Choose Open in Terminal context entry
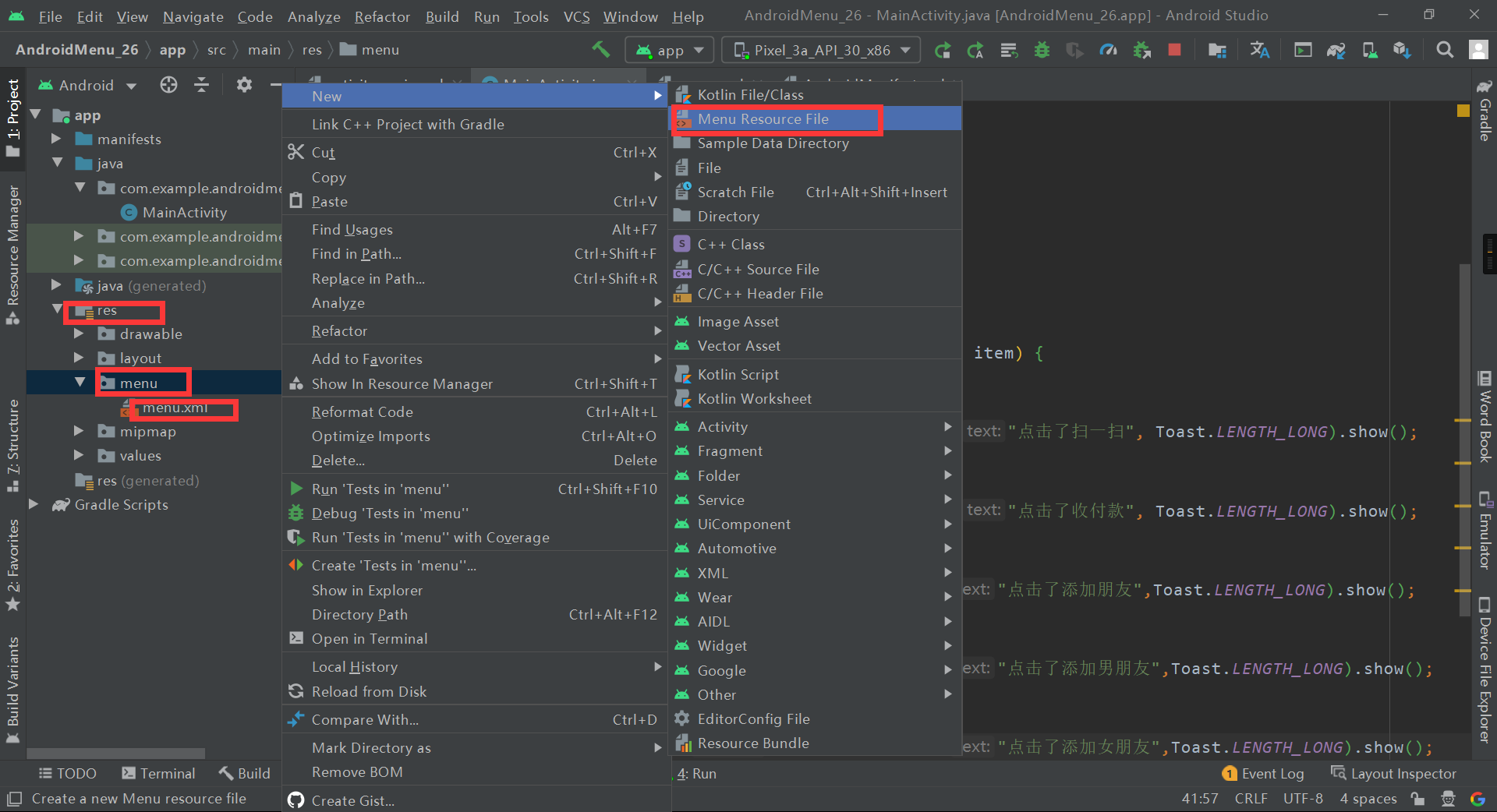Image resolution: width=1497 pixels, height=812 pixels. tap(474, 639)
